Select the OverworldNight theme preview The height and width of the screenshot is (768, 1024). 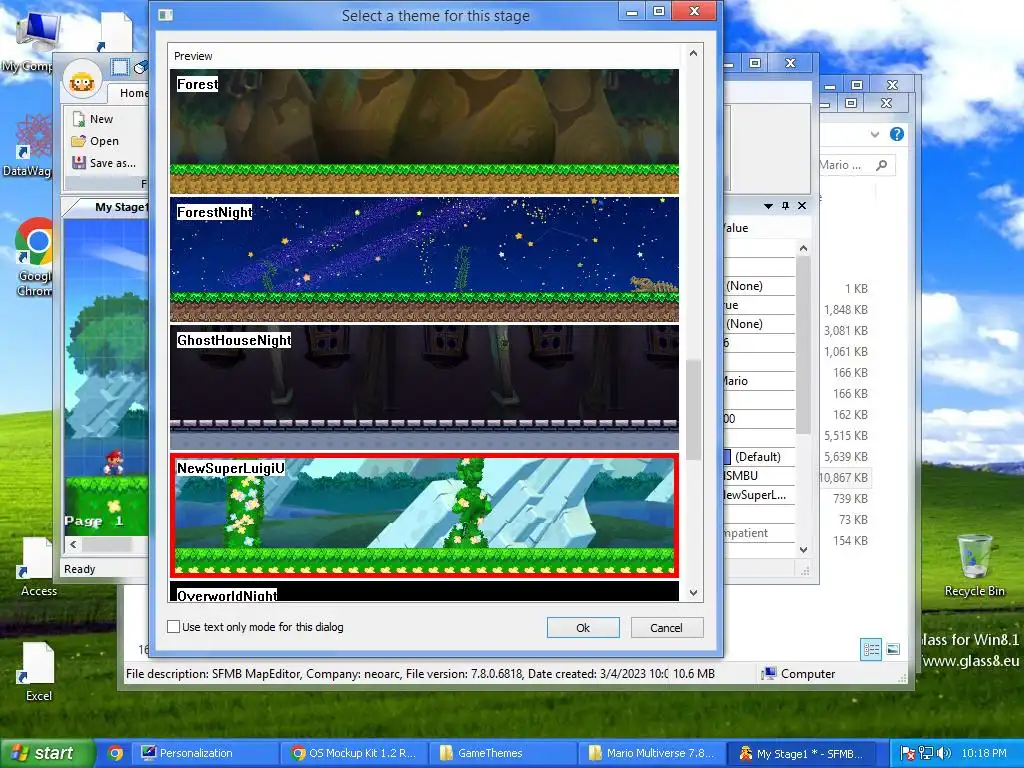[x=424, y=592]
